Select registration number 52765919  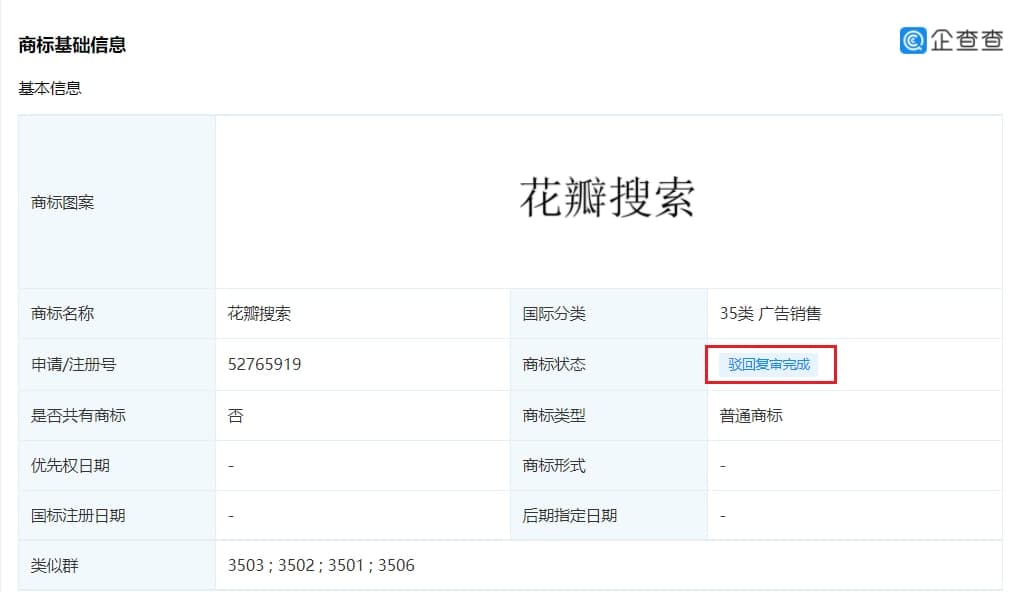click(264, 364)
